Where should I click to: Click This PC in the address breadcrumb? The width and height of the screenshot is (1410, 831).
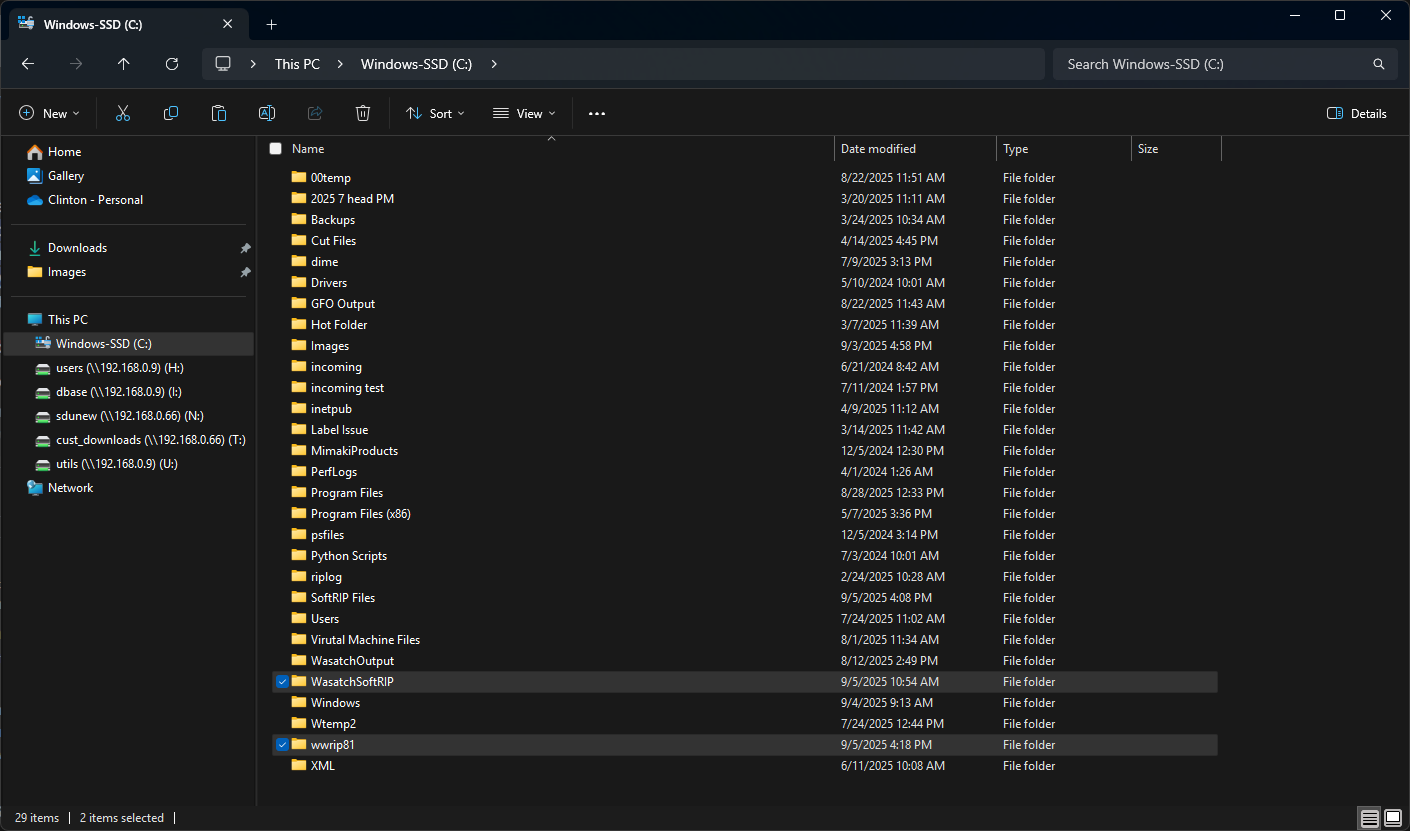[297, 64]
